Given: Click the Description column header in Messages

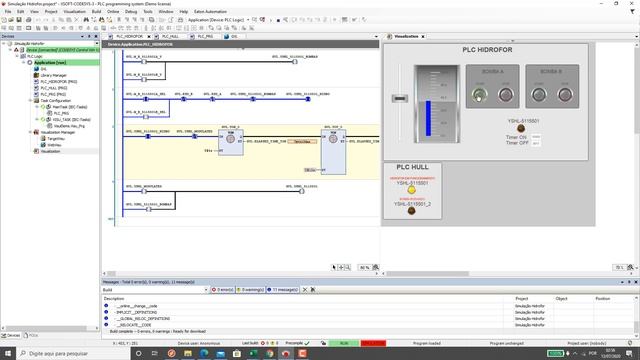Looking at the screenshot, I should tap(114, 299).
